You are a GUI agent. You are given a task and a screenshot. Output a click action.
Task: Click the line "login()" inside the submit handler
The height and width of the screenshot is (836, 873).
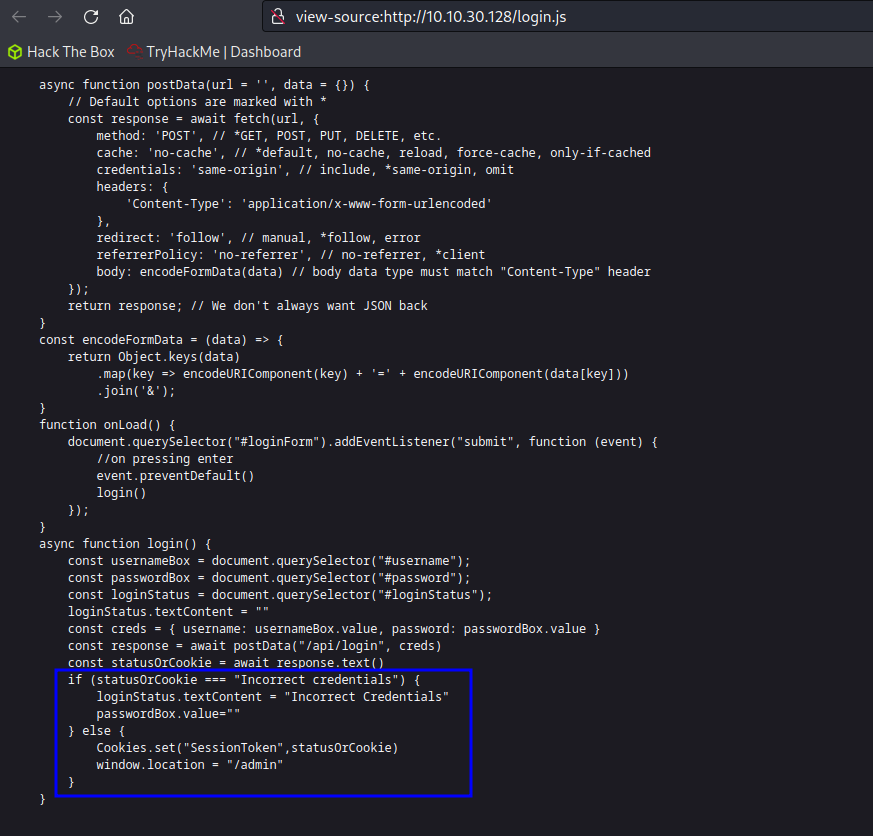[121, 493]
